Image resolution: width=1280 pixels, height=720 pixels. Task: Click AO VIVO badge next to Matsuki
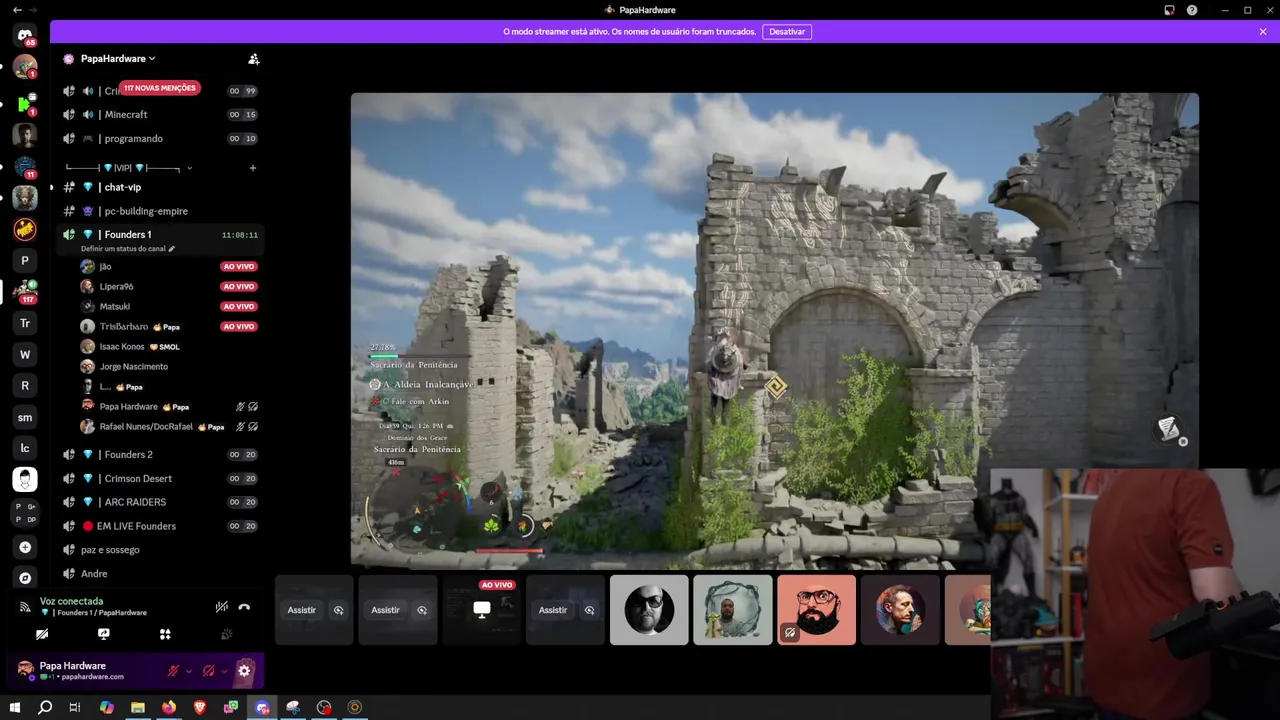239,307
